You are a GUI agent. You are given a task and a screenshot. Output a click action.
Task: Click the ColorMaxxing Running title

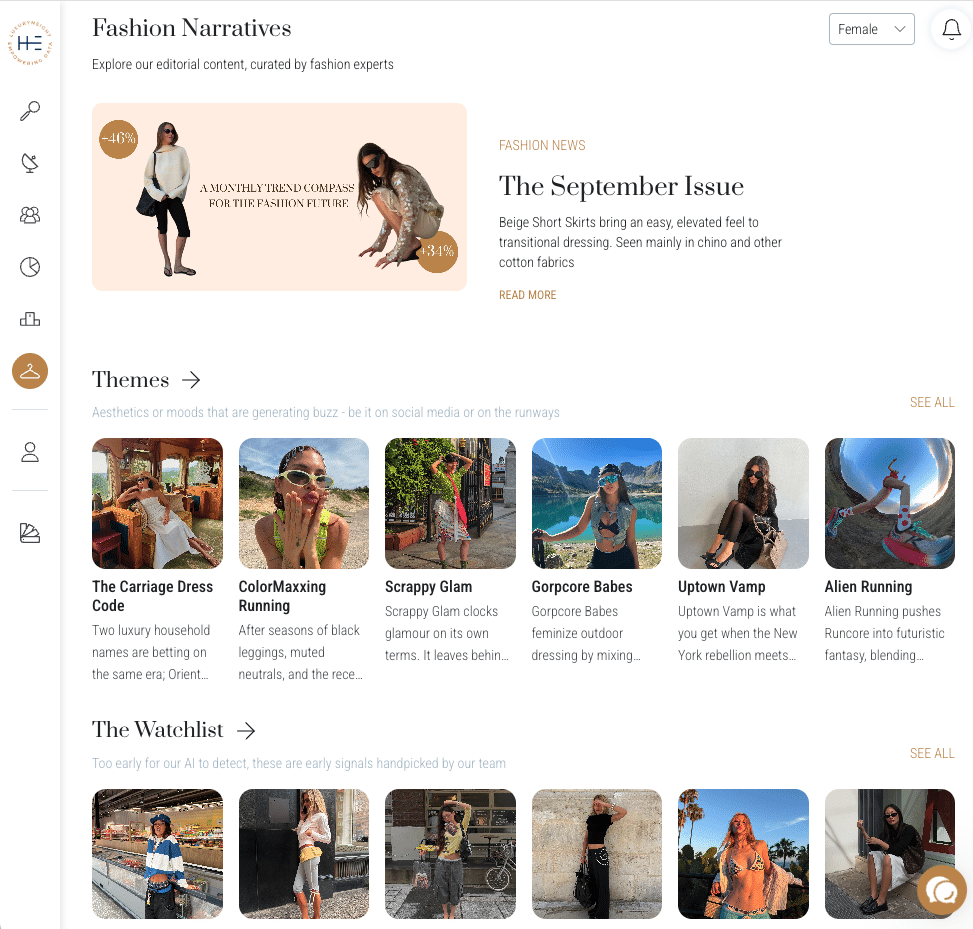point(282,596)
